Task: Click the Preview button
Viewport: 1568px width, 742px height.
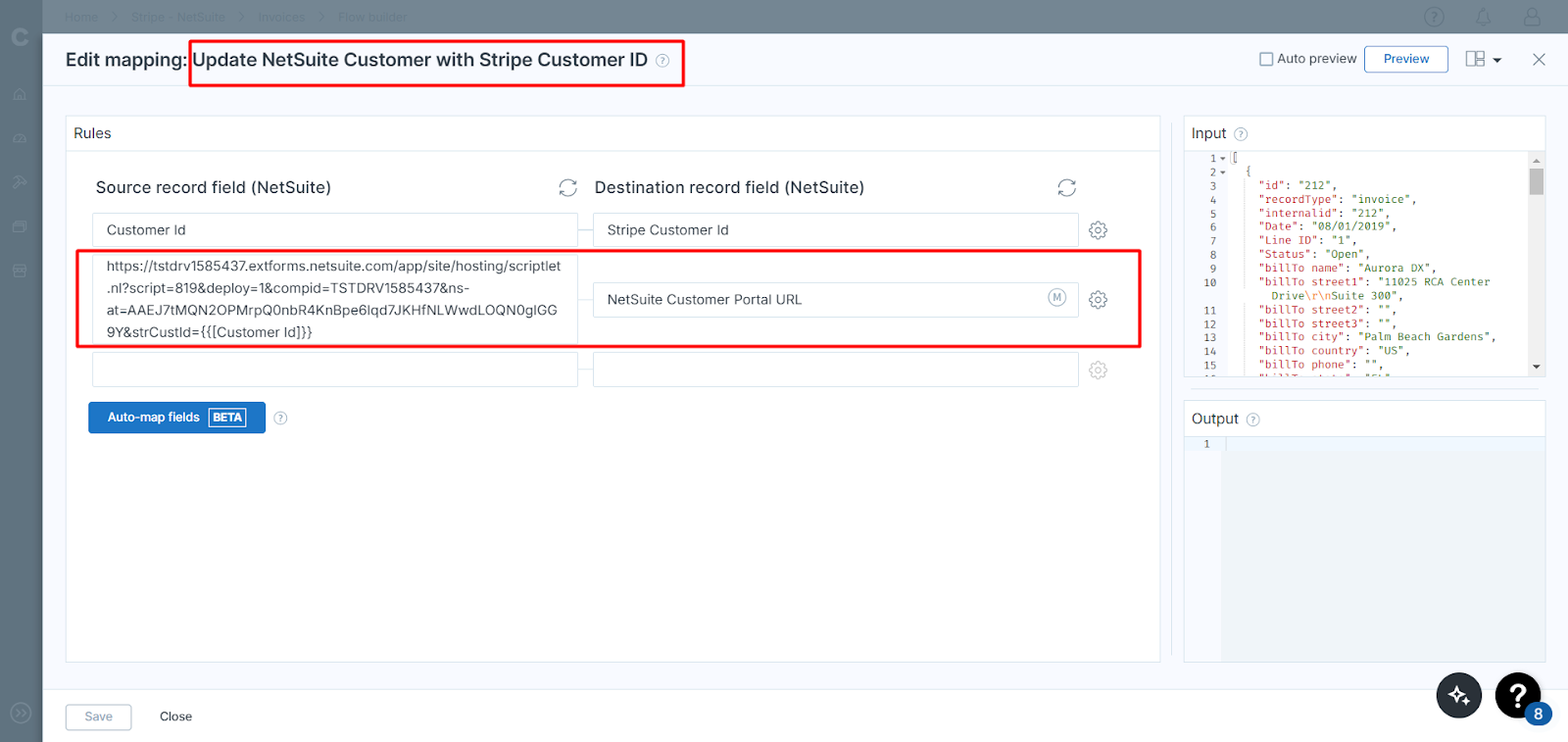Action: [x=1405, y=59]
